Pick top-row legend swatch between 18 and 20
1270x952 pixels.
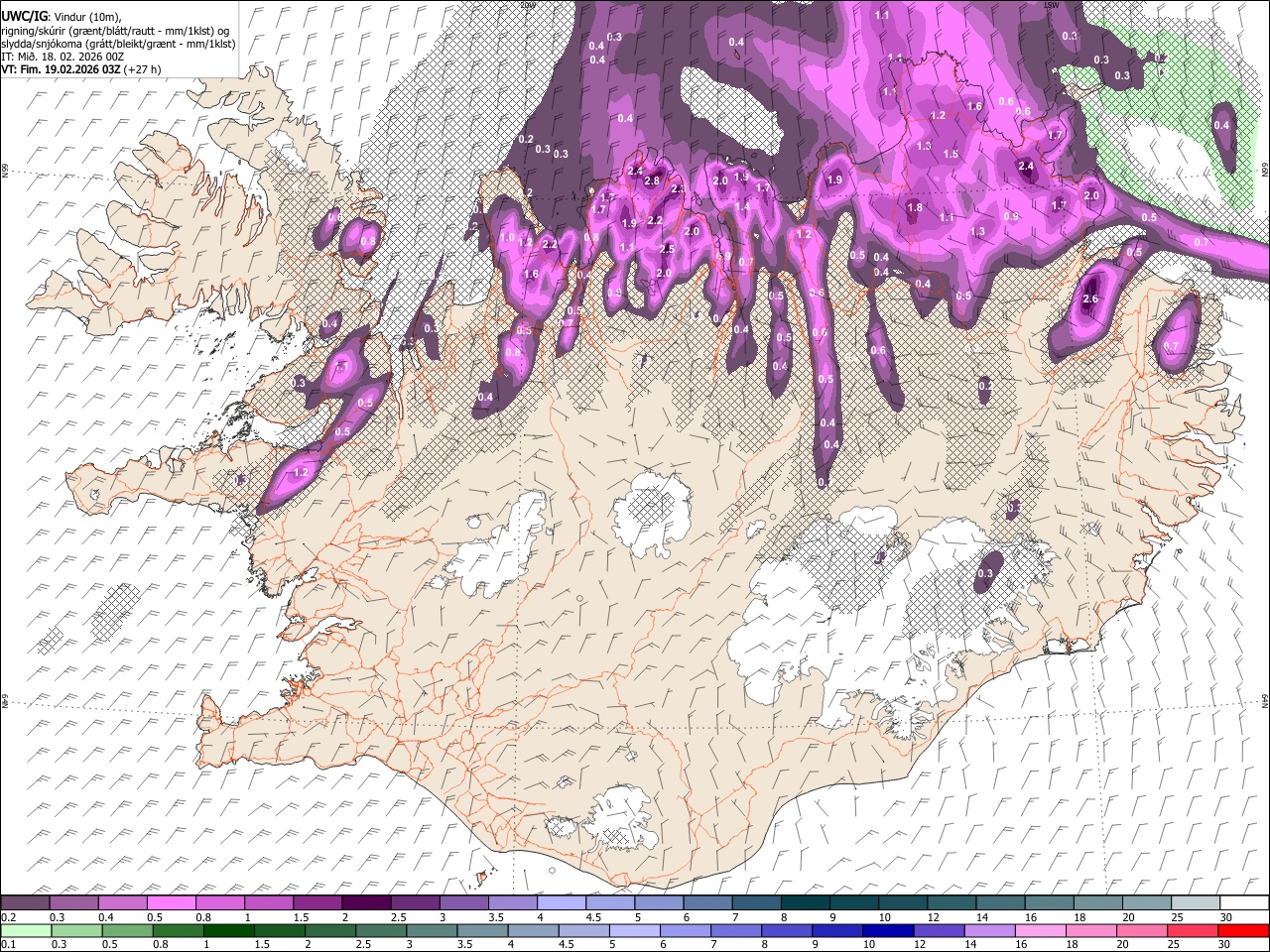(x=1098, y=903)
